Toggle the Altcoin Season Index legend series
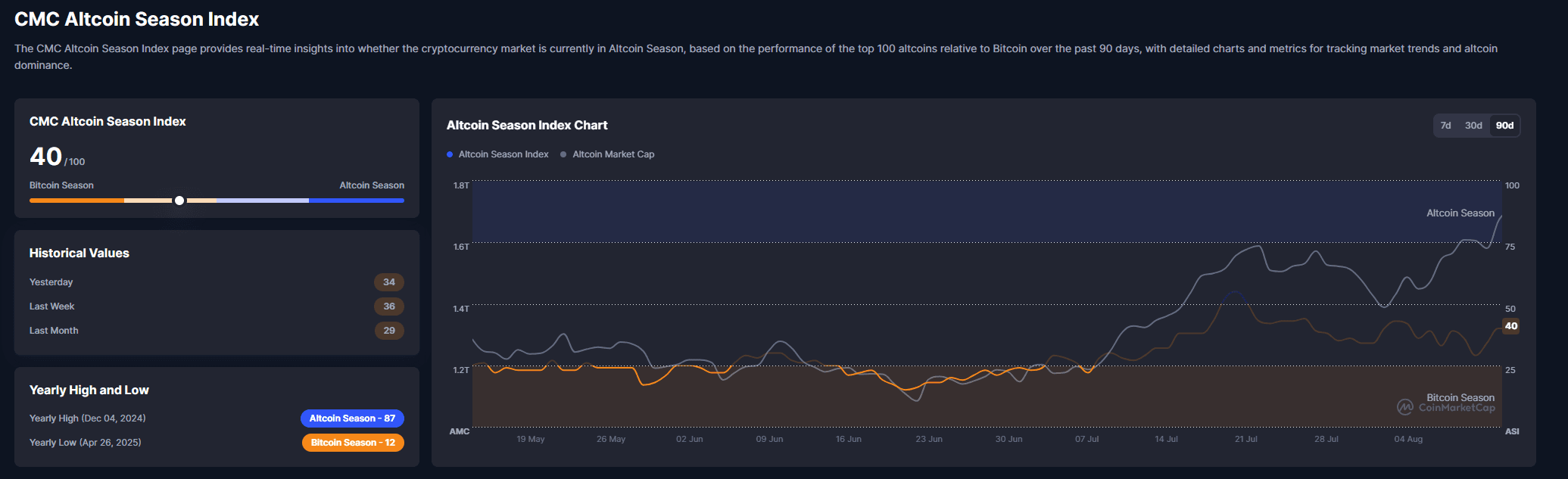The height and width of the screenshot is (479, 1568). pos(498,154)
